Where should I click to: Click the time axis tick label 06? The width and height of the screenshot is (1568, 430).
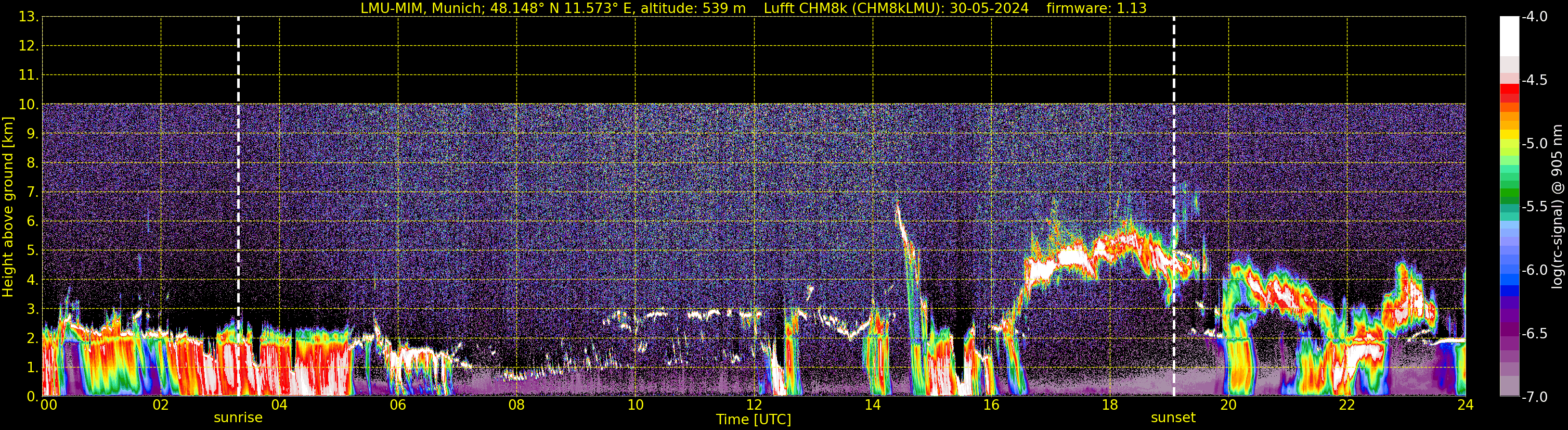pyautogui.click(x=398, y=405)
